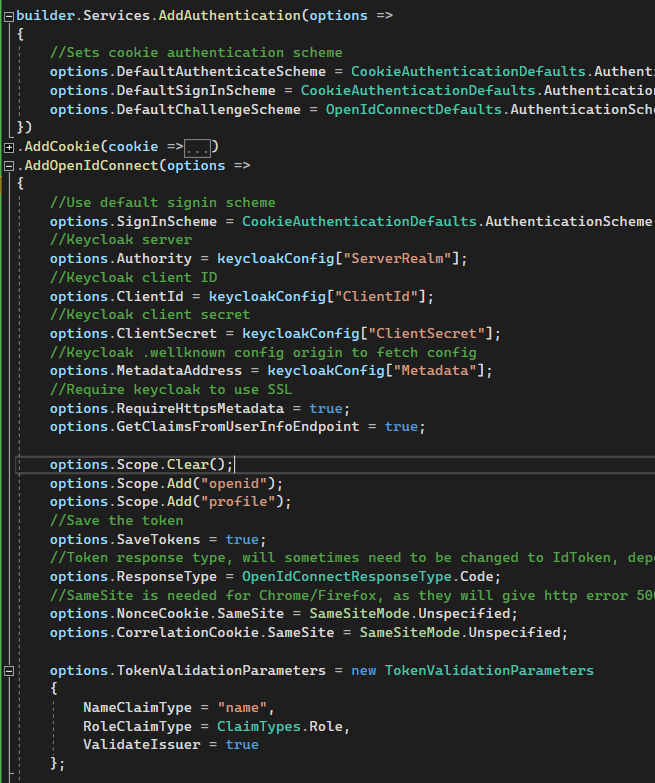Click the true value of SaveTokens
Image resolution: width=655 pixels, height=783 pixels.
click(242, 539)
